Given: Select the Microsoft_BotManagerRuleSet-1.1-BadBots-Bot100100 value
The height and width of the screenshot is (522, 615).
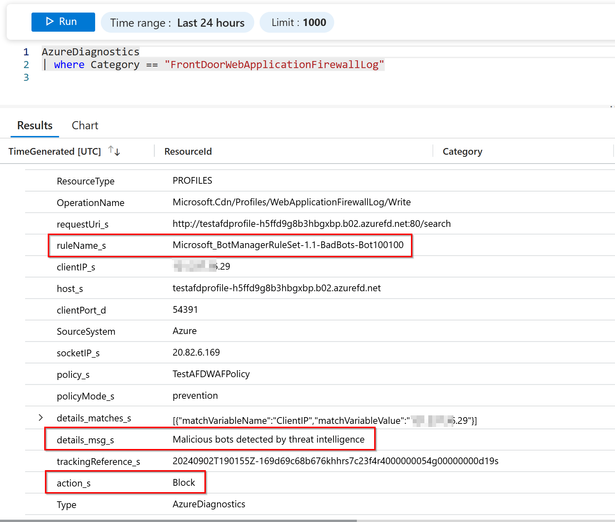Looking at the screenshot, I should 288,245.
